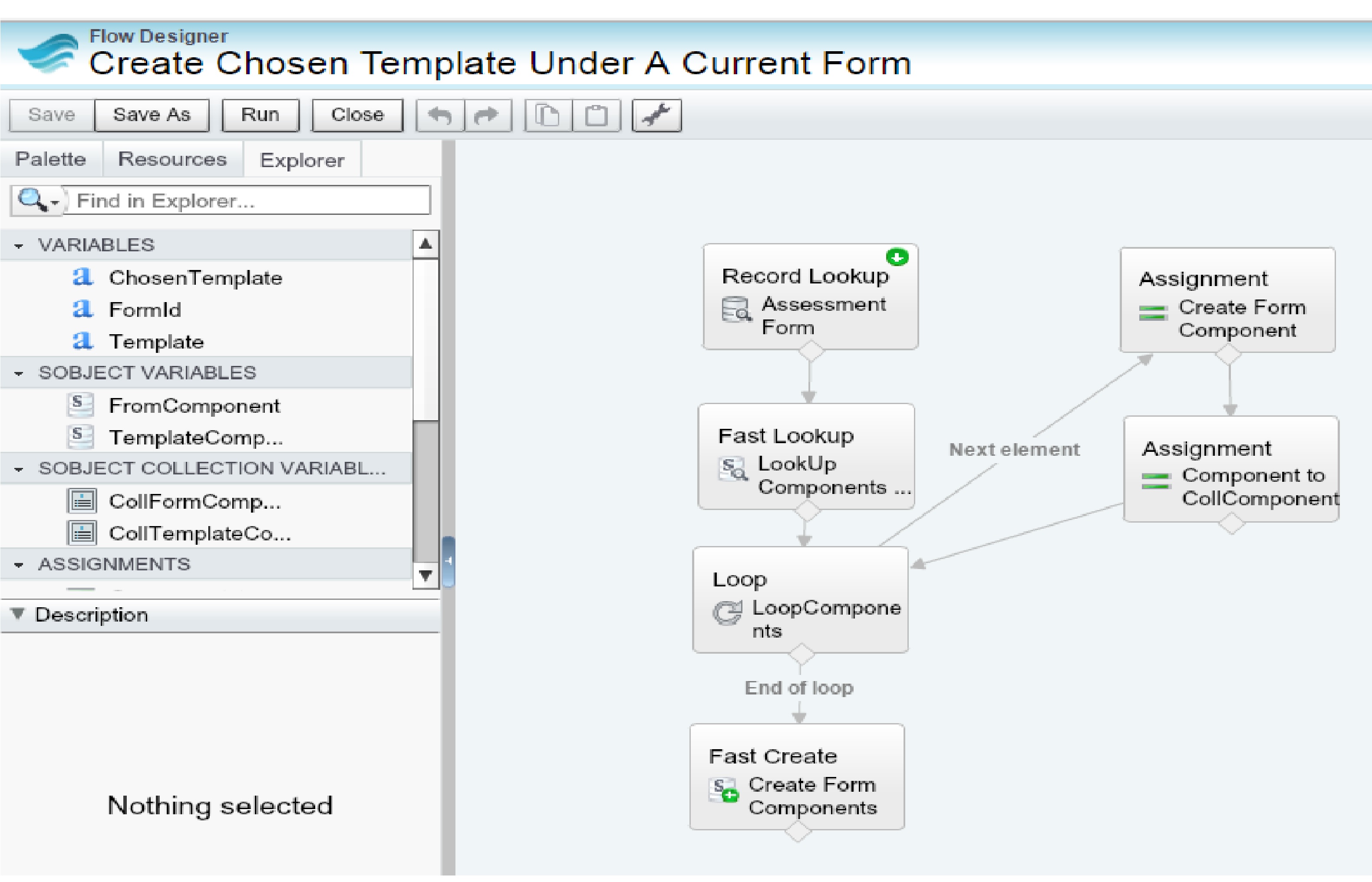Viewport: 1372px width, 882px height.
Task: Click the Paste clipboard icon
Action: 597,115
